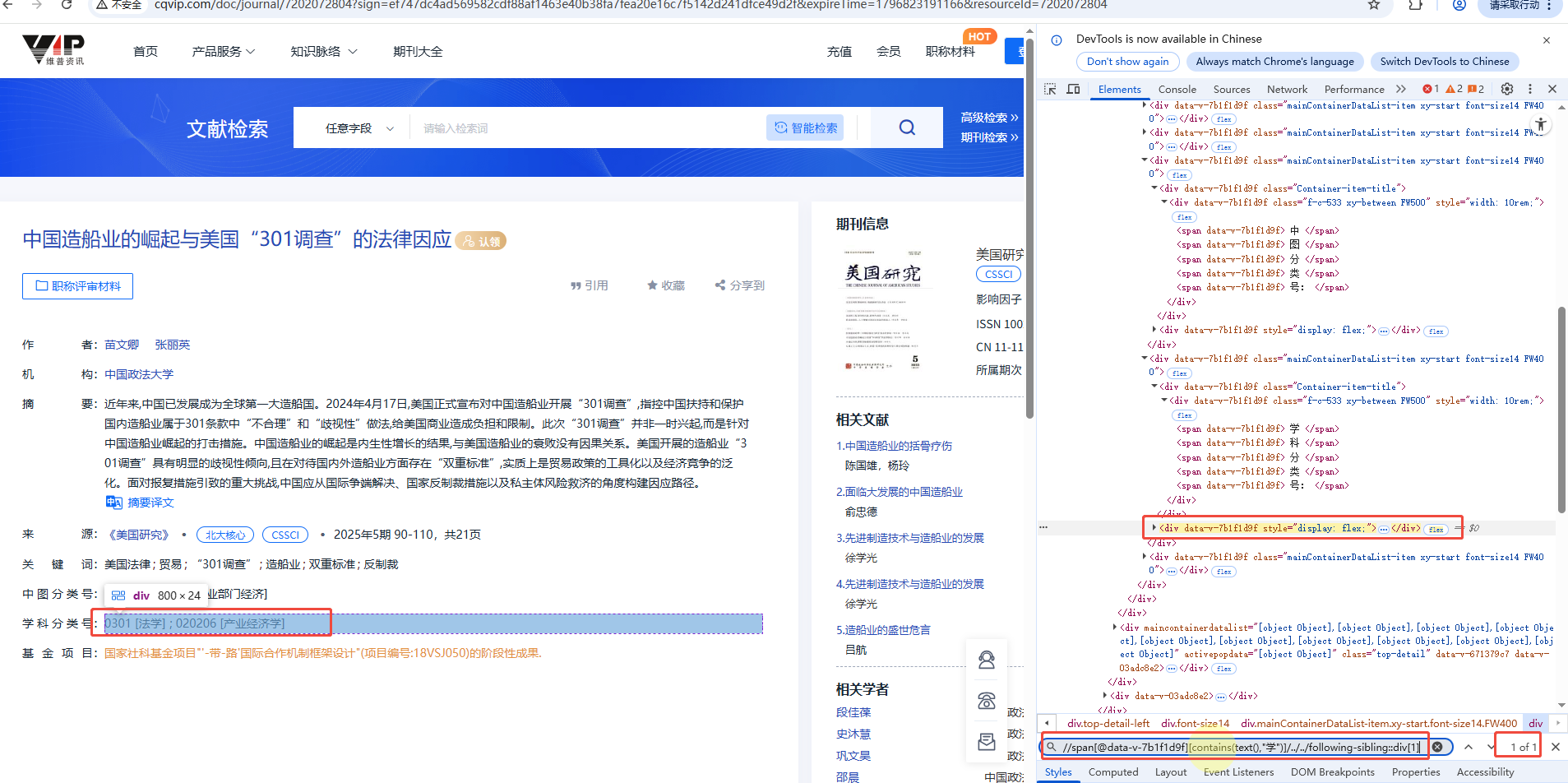Open DevTools settings gear
The image size is (1568, 783).
click(x=1507, y=89)
